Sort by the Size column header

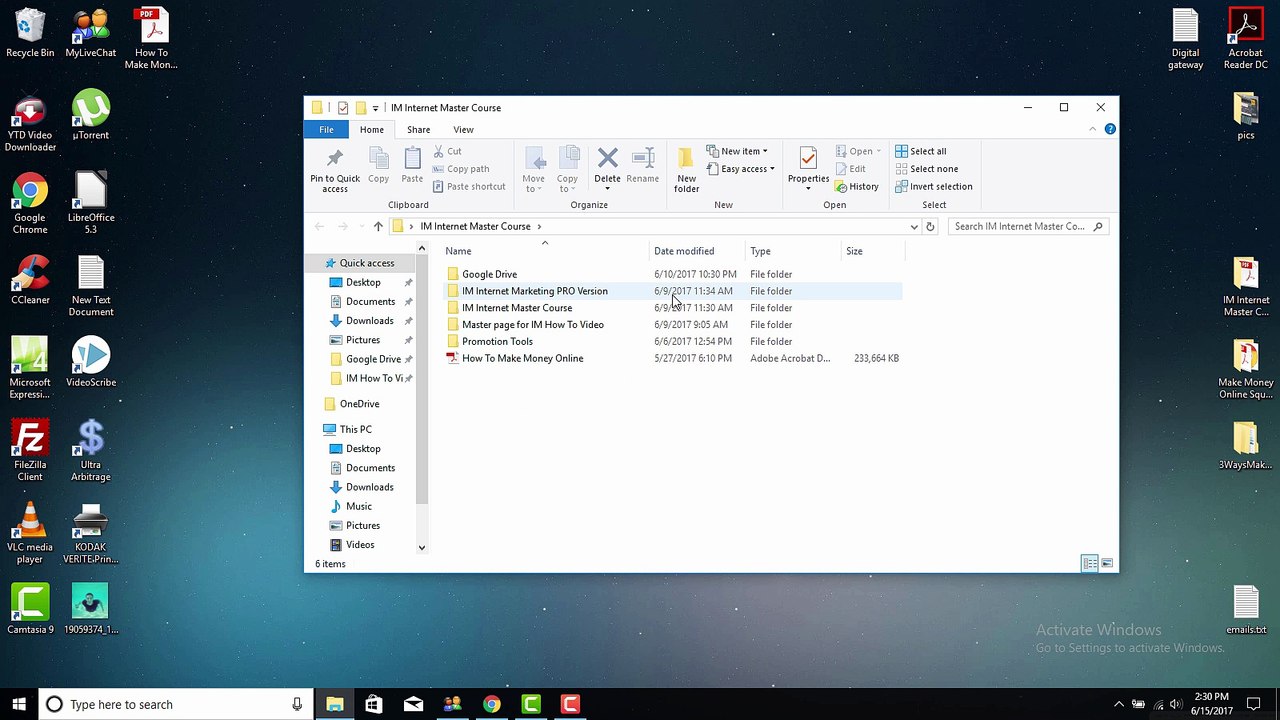(854, 251)
